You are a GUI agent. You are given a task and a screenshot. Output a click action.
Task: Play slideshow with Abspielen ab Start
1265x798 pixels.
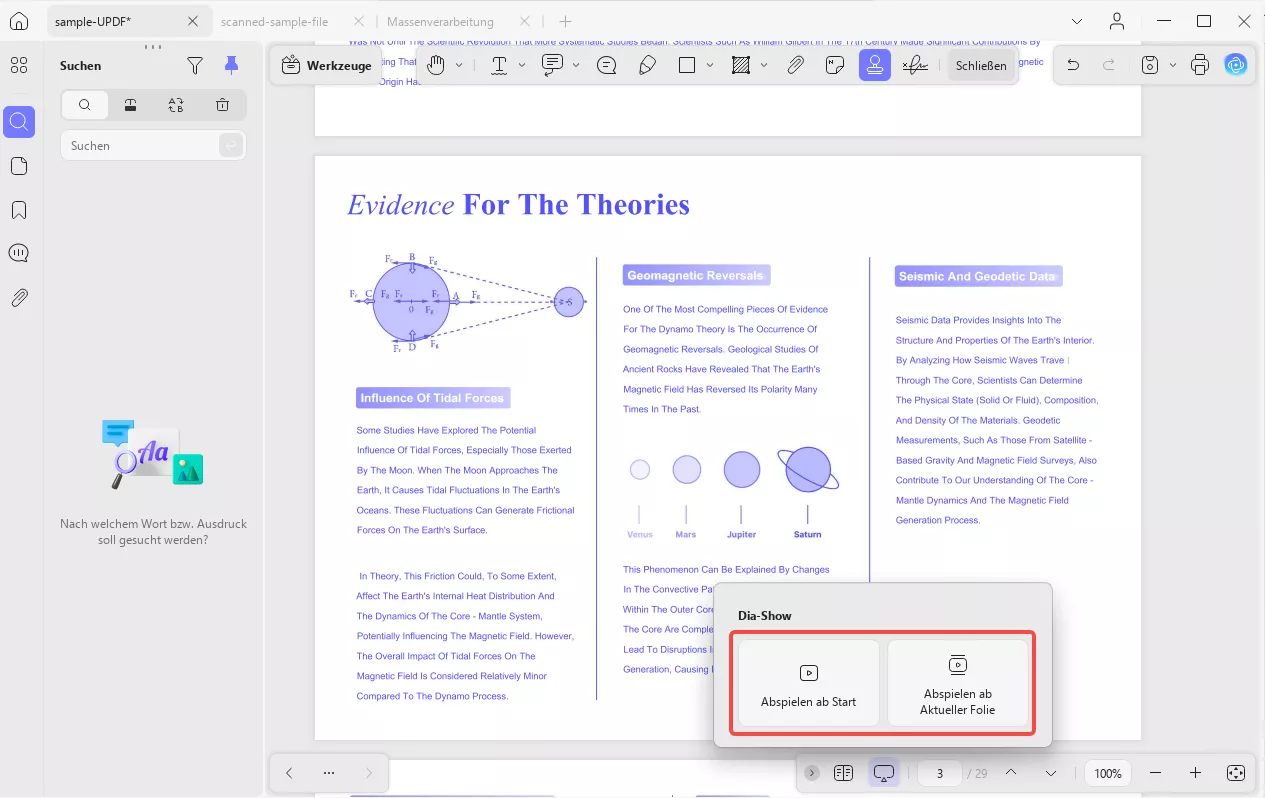click(x=808, y=683)
